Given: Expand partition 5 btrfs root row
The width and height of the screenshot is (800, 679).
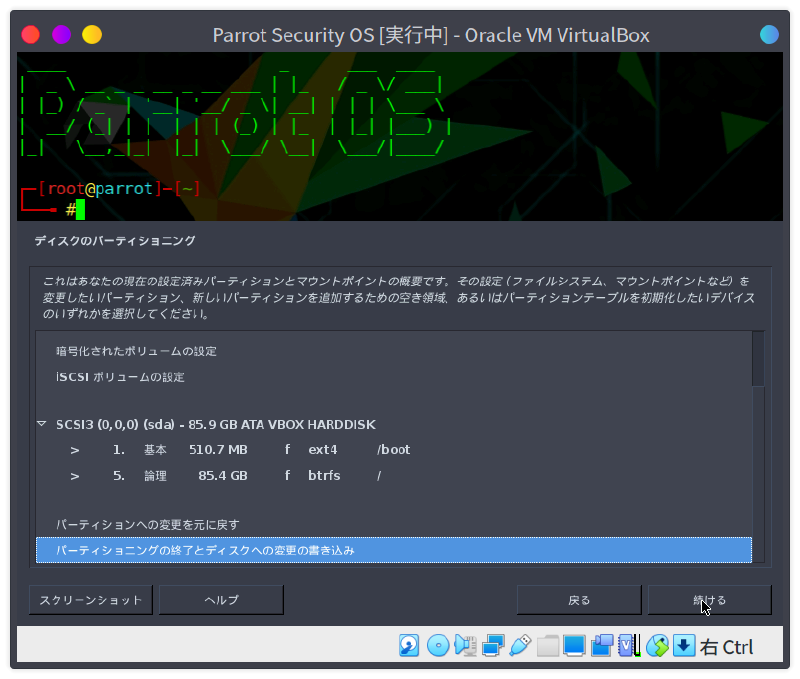Looking at the screenshot, I should [74, 475].
